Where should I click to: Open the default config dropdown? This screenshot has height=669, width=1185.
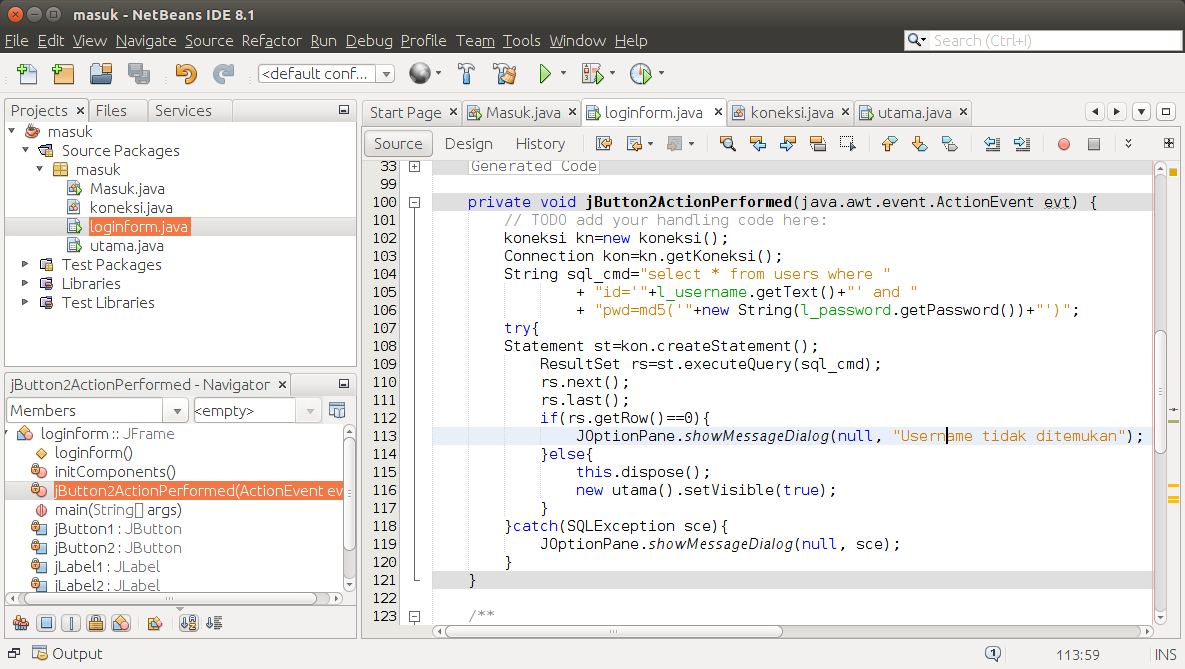pos(386,74)
